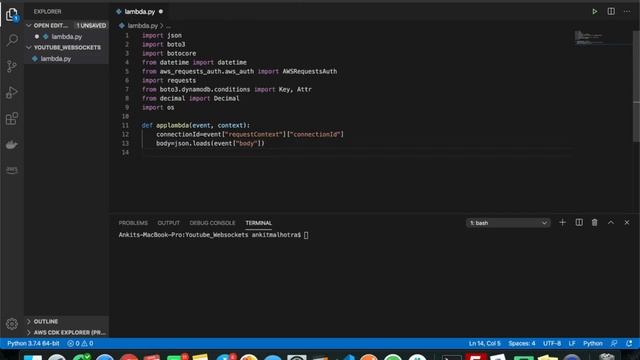Open lambda.py in YOUTUBE_WEBSOCKETS folder
Viewport: 640px width, 360px height.
(67, 59)
